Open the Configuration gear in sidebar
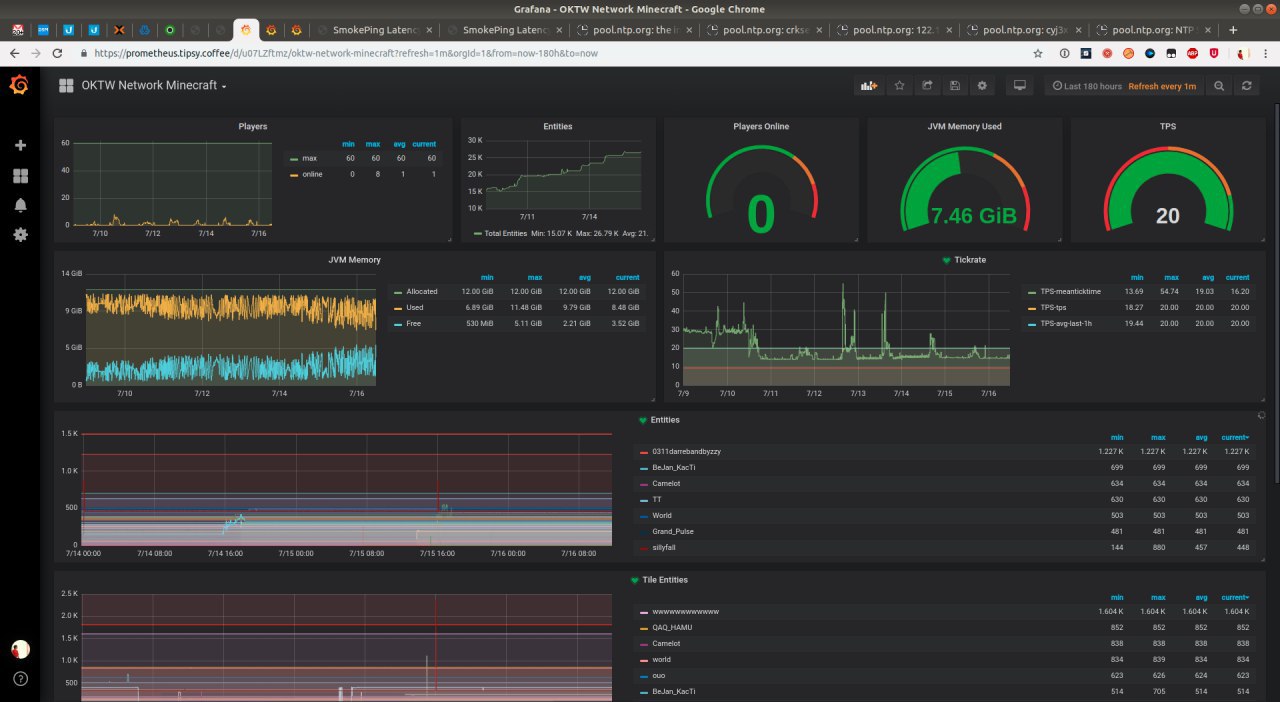1280x702 pixels. pyautogui.click(x=20, y=234)
